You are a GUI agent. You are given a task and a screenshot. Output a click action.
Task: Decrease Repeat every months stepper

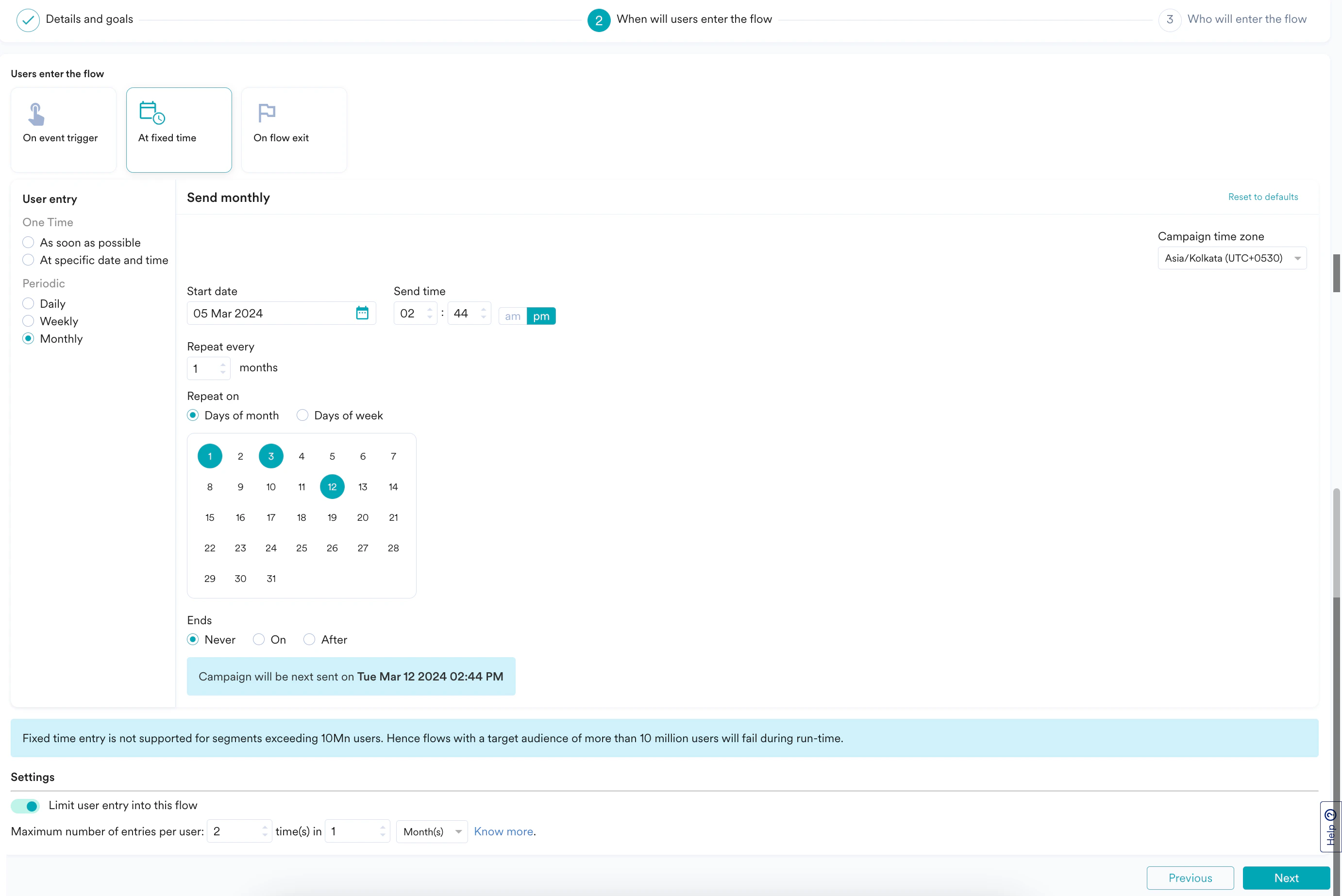click(223, 373)
